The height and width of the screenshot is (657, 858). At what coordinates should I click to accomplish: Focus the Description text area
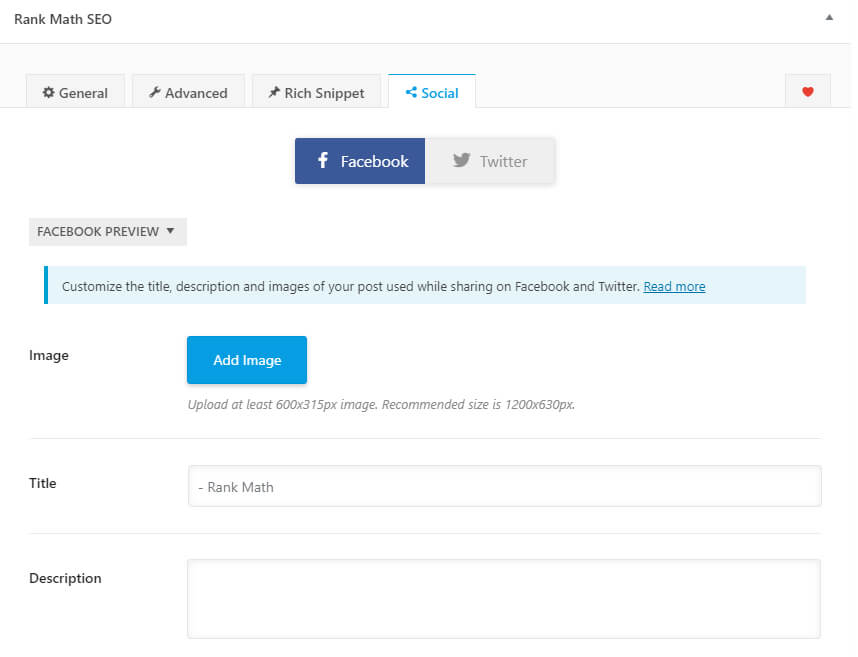tap(504, 598)
